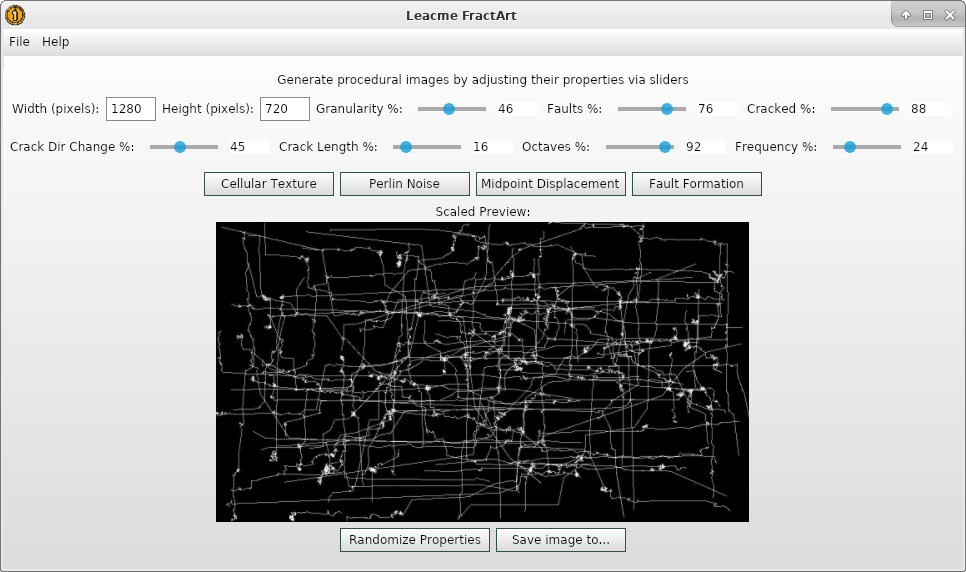The width and height of the screenshot is (966, 572).
Task: Open the Help menu
Action: coord(56,42)
